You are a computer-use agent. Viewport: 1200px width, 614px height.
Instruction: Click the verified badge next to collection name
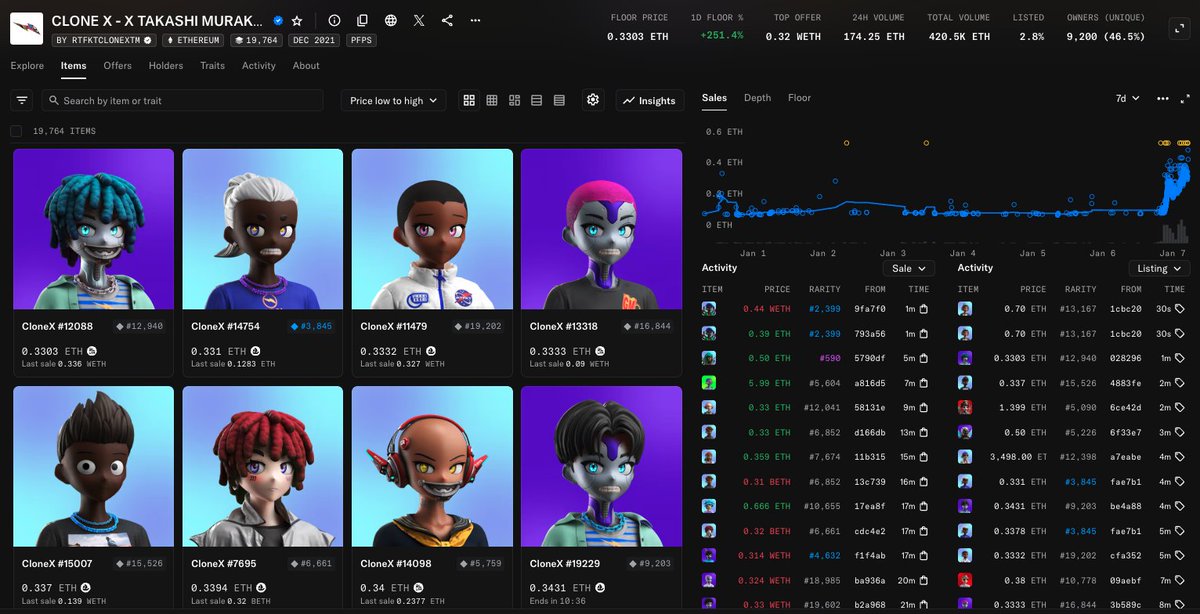[278, 20]
